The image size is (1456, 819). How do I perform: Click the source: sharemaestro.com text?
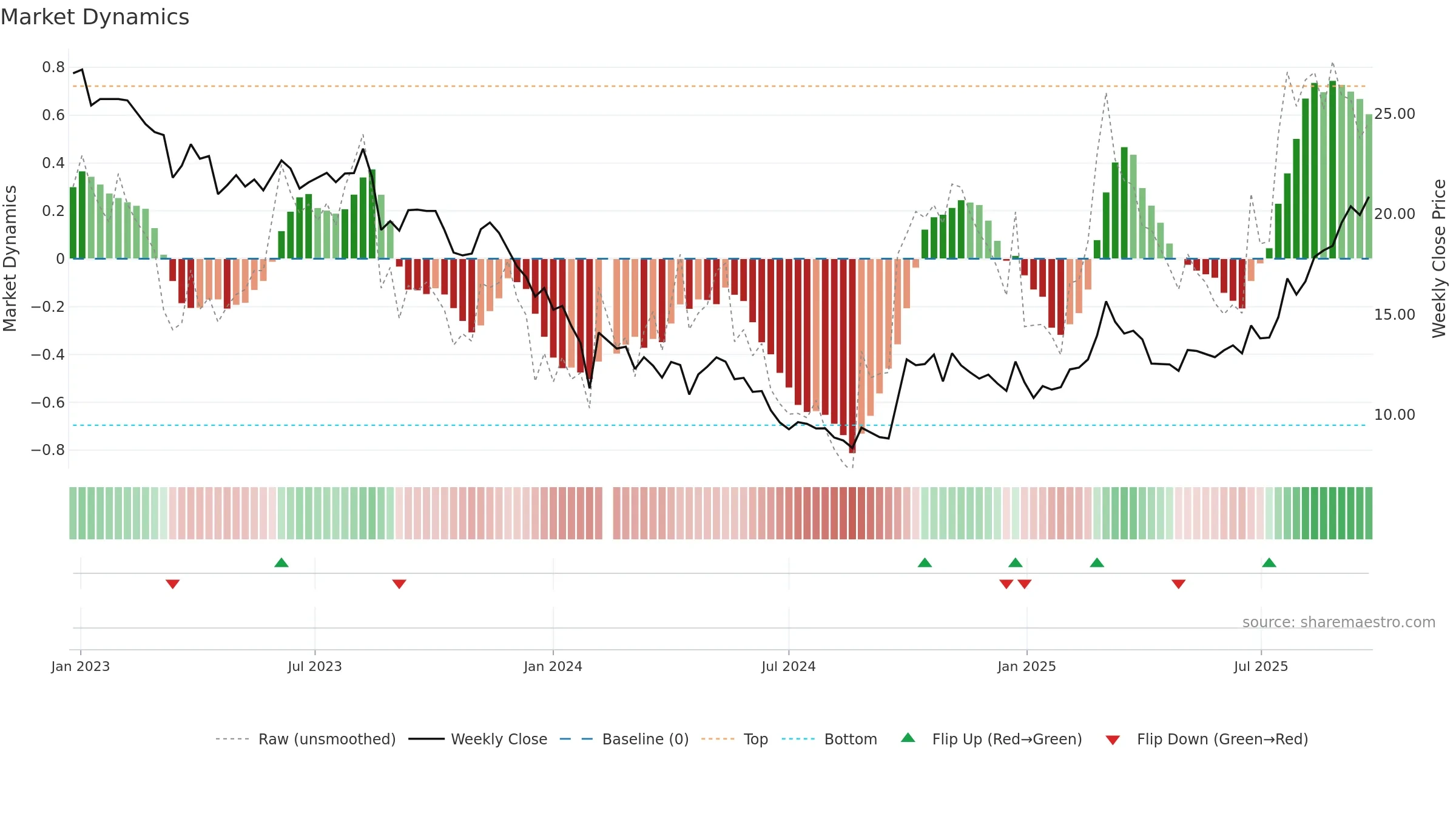click(x=1339, y=622)
